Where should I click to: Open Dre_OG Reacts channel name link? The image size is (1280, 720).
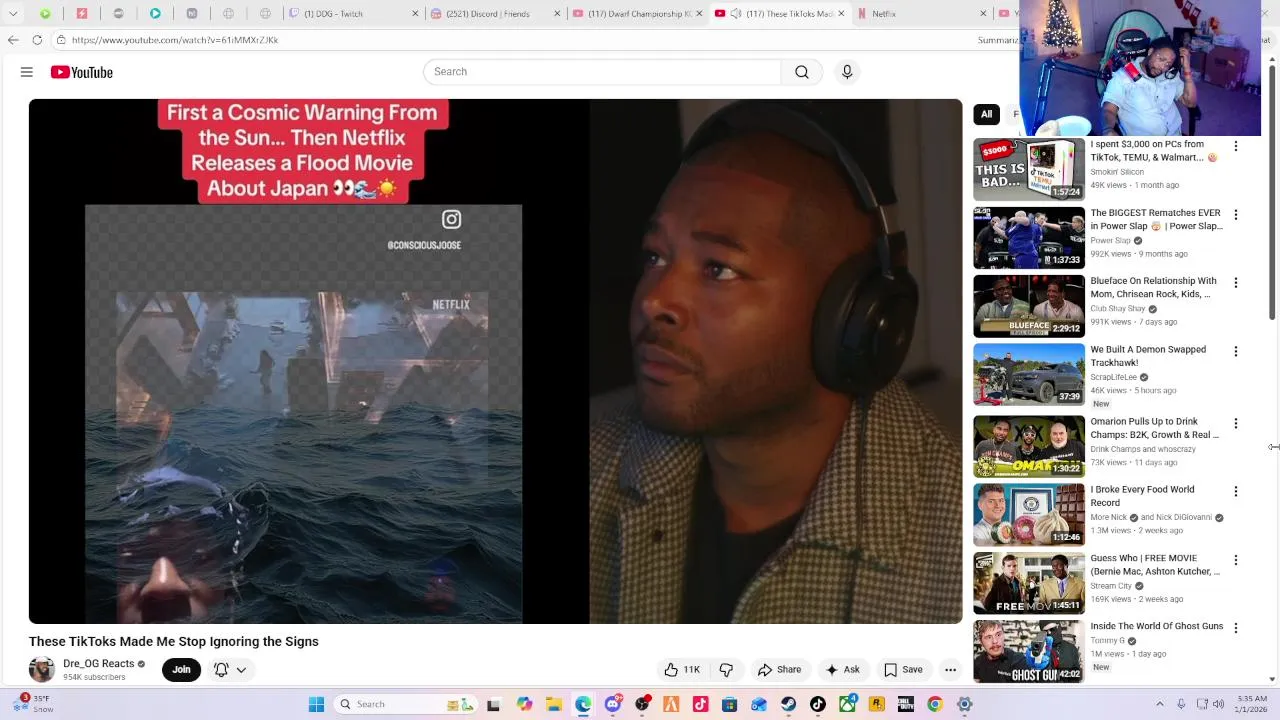(x=98, y=664)
